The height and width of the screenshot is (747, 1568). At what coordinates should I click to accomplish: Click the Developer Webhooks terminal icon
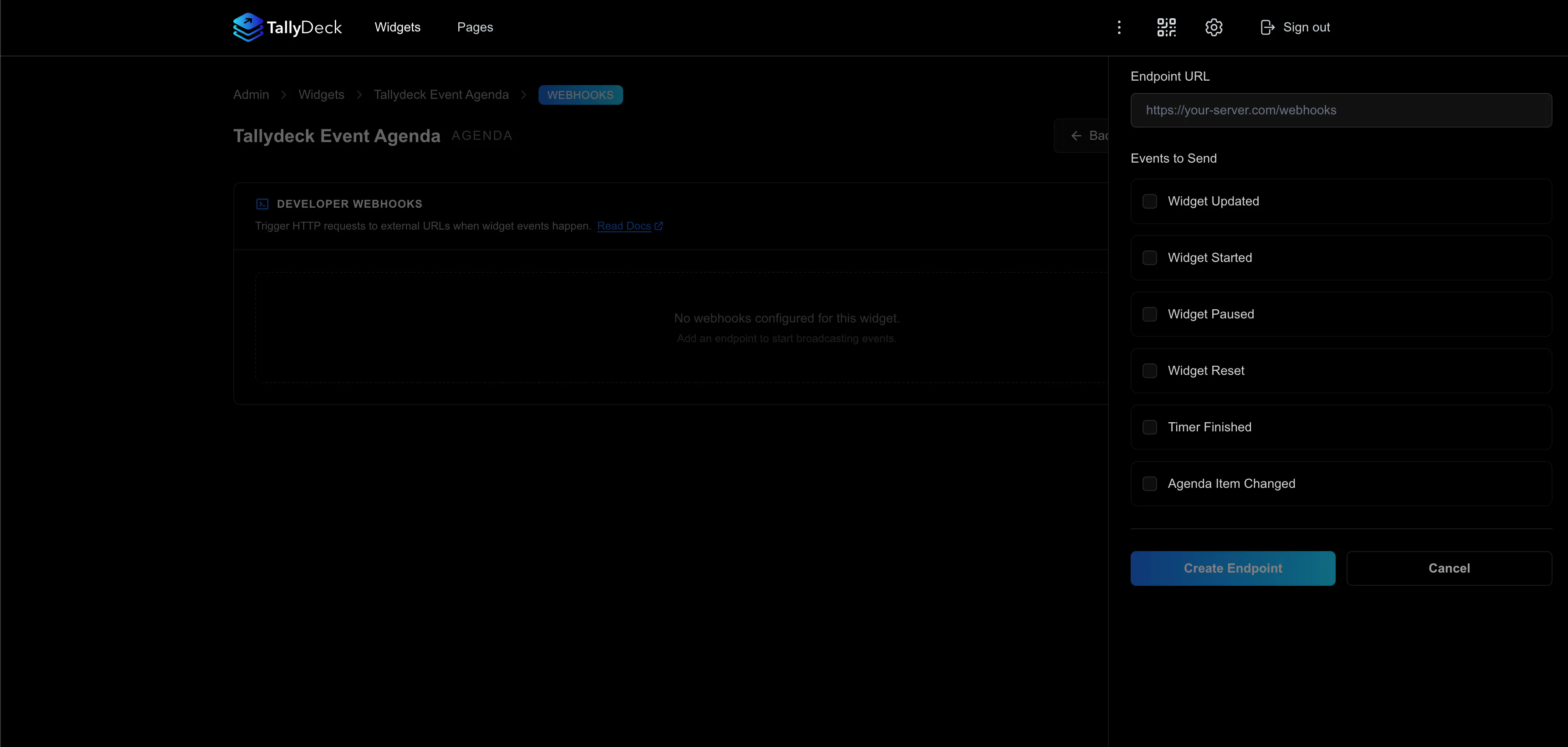(x=262, y=204)
